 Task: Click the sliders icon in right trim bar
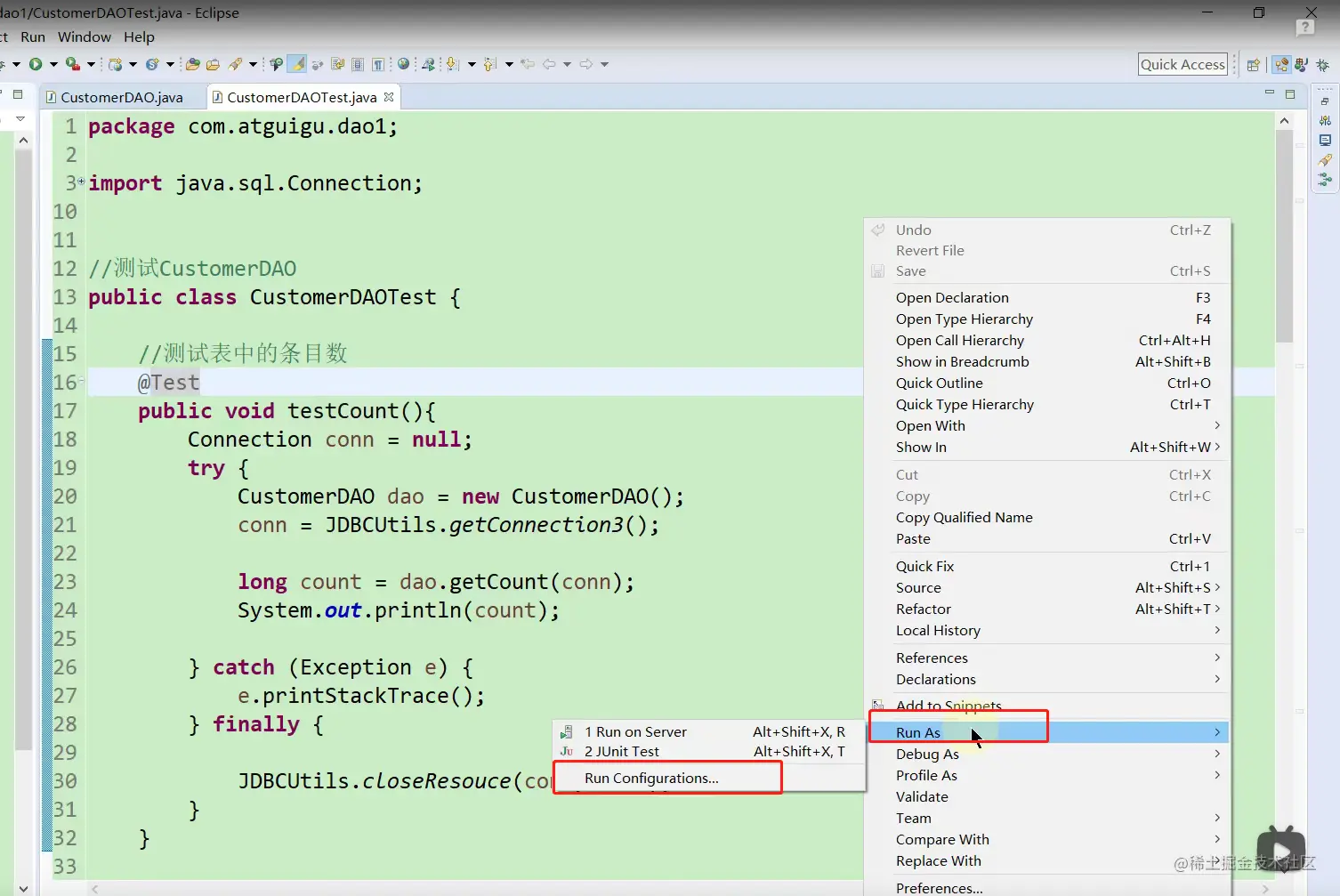click(x=1325, y=120)
